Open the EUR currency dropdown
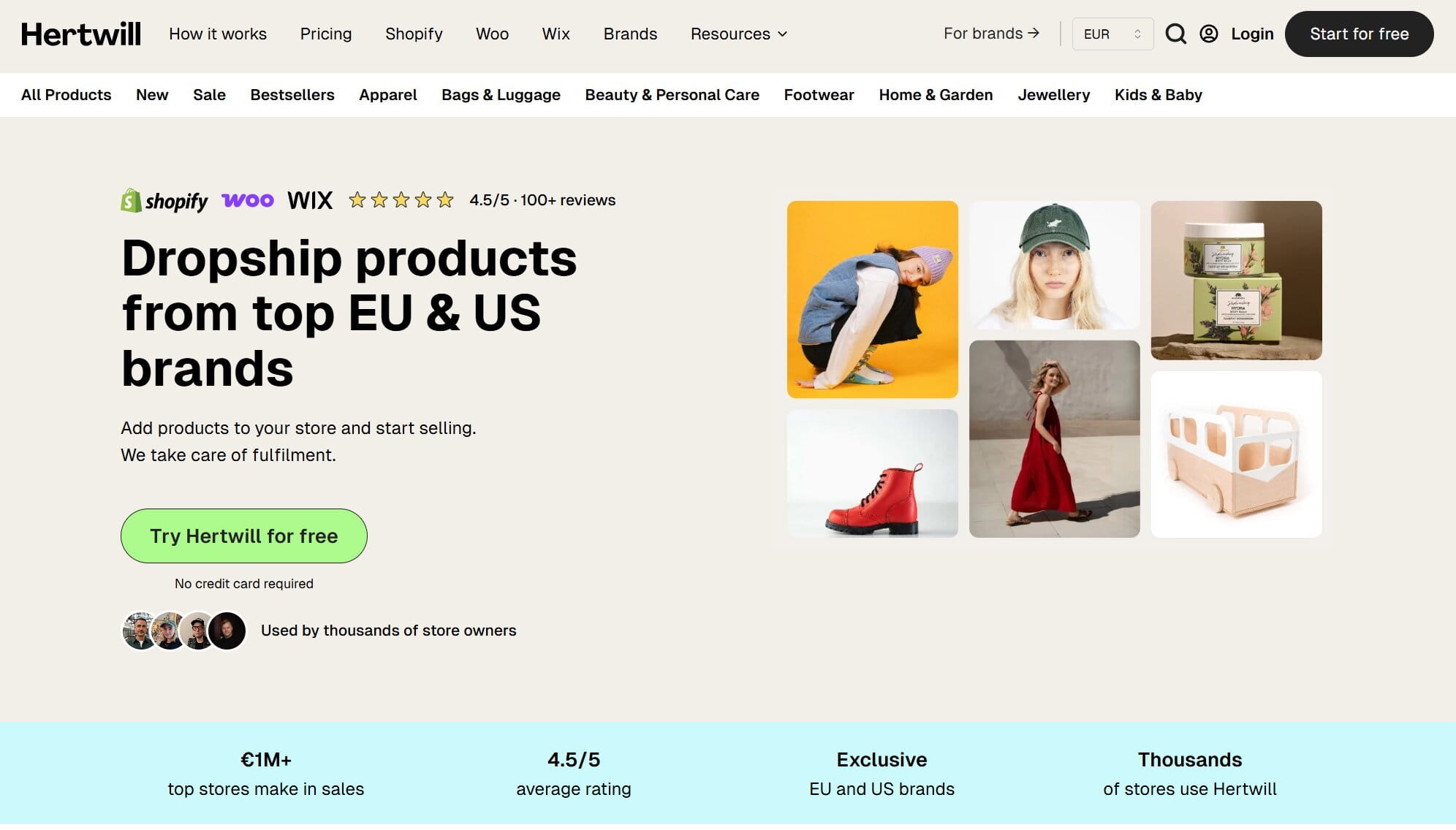This screenshot has width=1456, height=830. 1112,34
